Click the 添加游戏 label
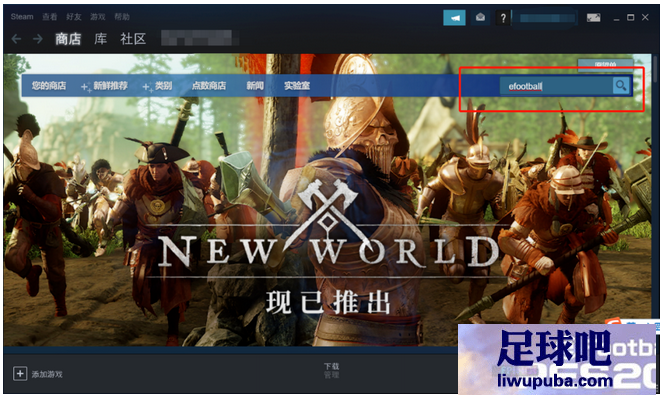The width and height of the screenshot is (661, 400). (x=47, y=374)
